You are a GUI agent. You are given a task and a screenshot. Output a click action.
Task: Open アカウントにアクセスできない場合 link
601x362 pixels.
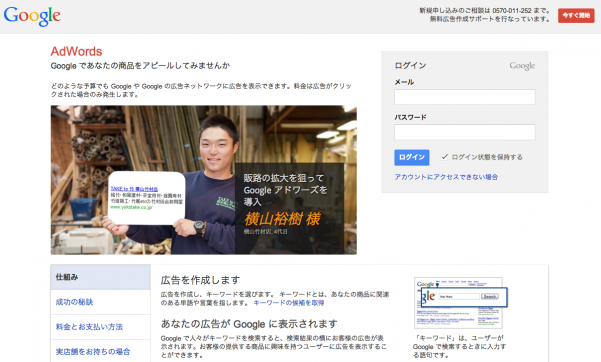[x=446, y=177]
